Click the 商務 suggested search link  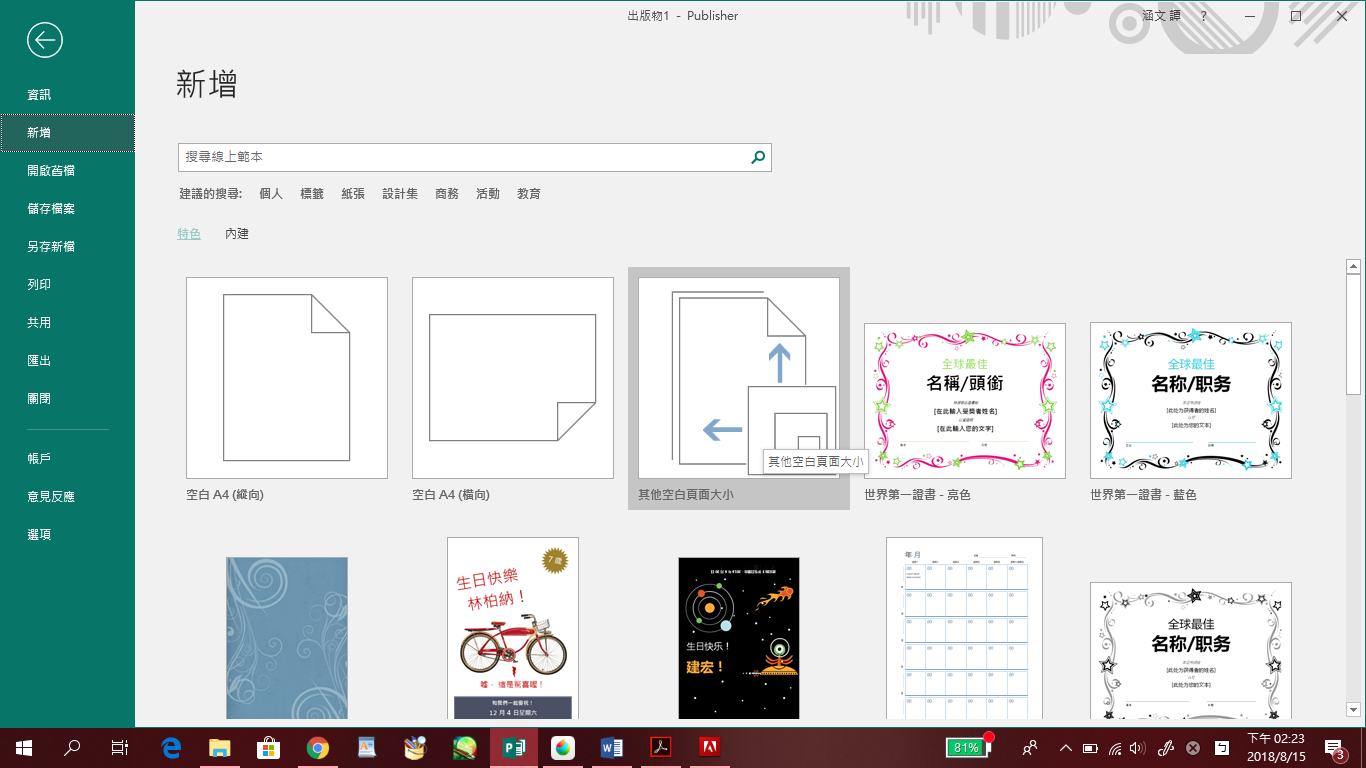pos(447,194)
